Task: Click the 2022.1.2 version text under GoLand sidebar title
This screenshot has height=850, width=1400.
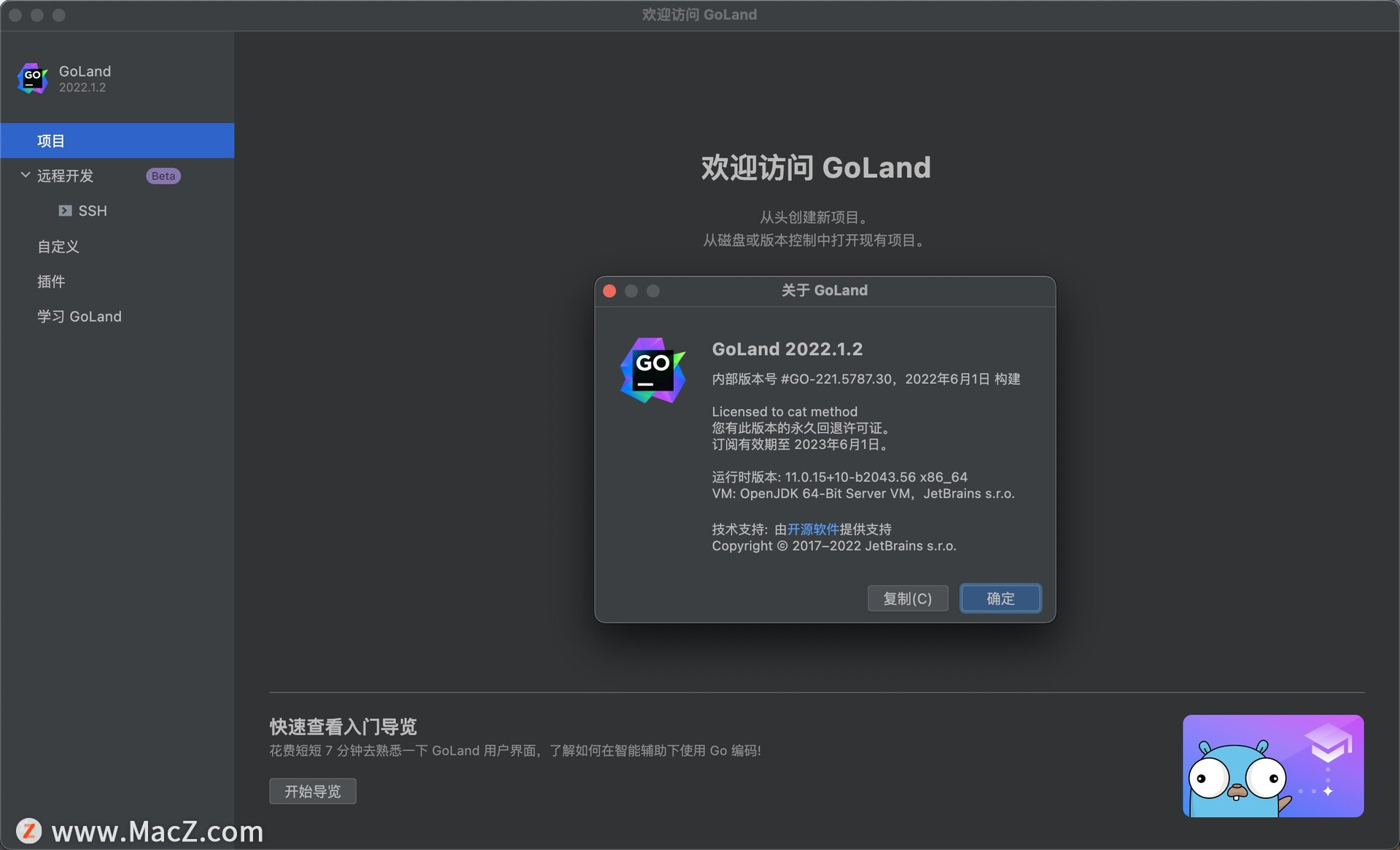Action: click(82, 87)
